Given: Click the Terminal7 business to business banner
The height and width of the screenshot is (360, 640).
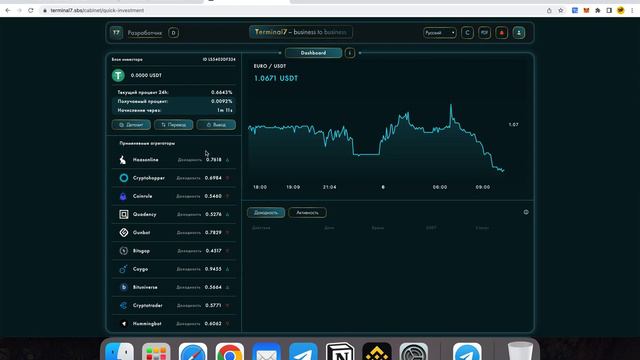Looking at the screenshot, I should tap(301, 32).
